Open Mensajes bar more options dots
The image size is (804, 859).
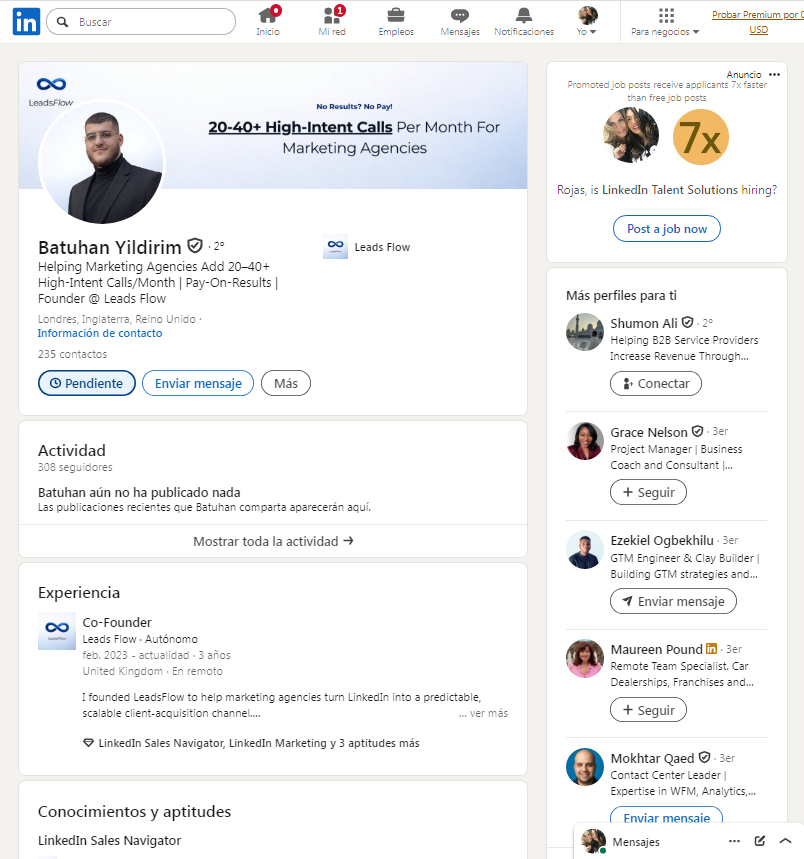click(x=734, y=841)
